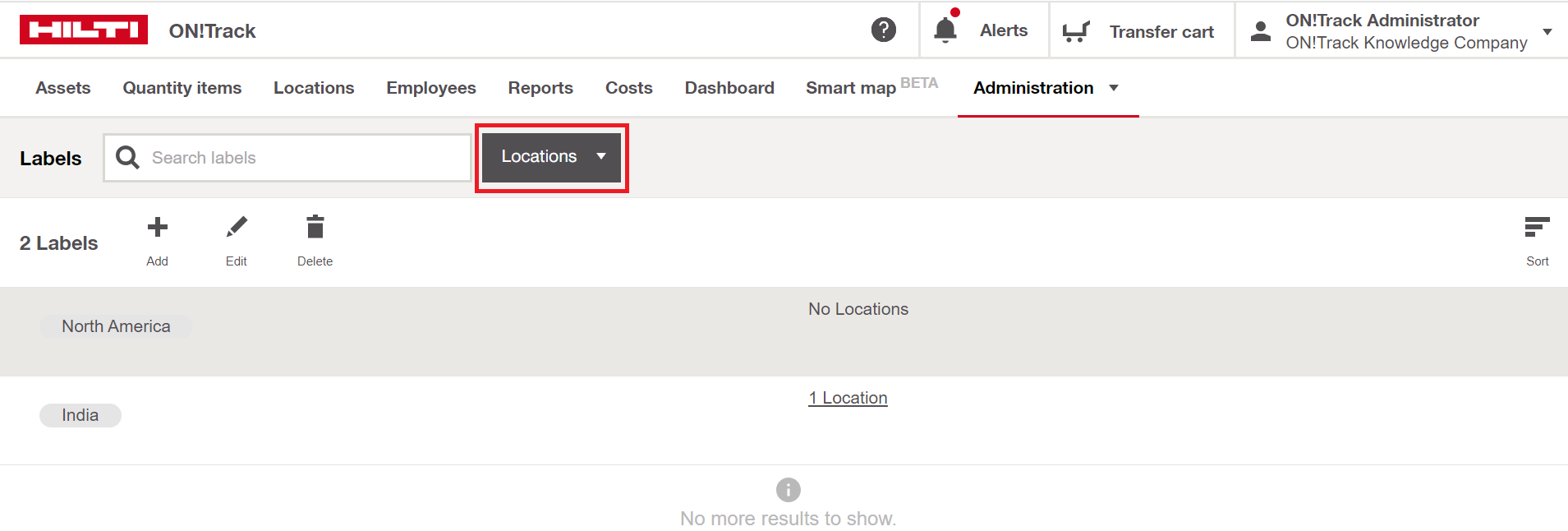The image size is (1568, 531).
Task: Select the North America label
Action: 116,326
